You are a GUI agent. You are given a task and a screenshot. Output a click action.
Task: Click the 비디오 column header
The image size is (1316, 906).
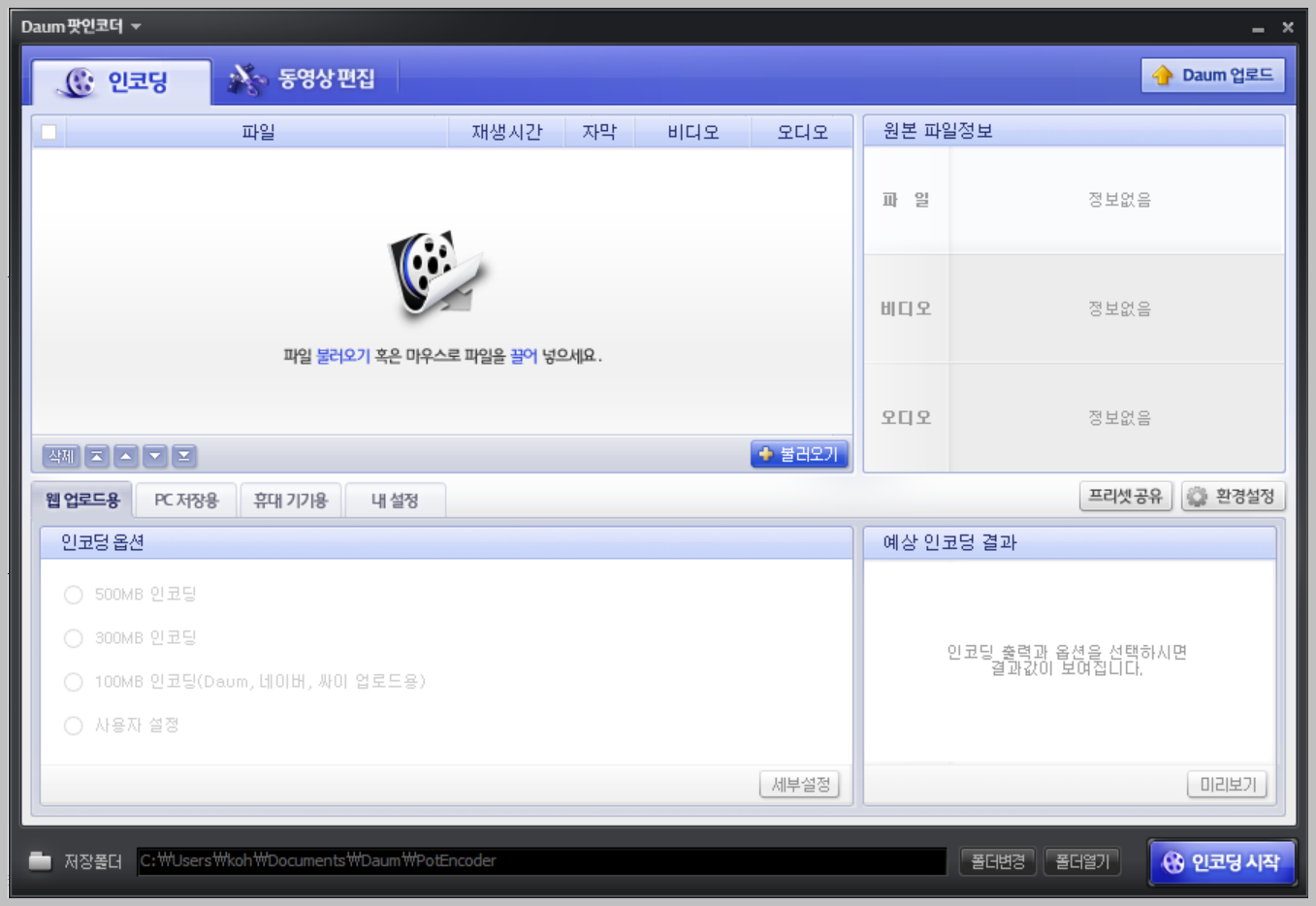coord(692,132)
